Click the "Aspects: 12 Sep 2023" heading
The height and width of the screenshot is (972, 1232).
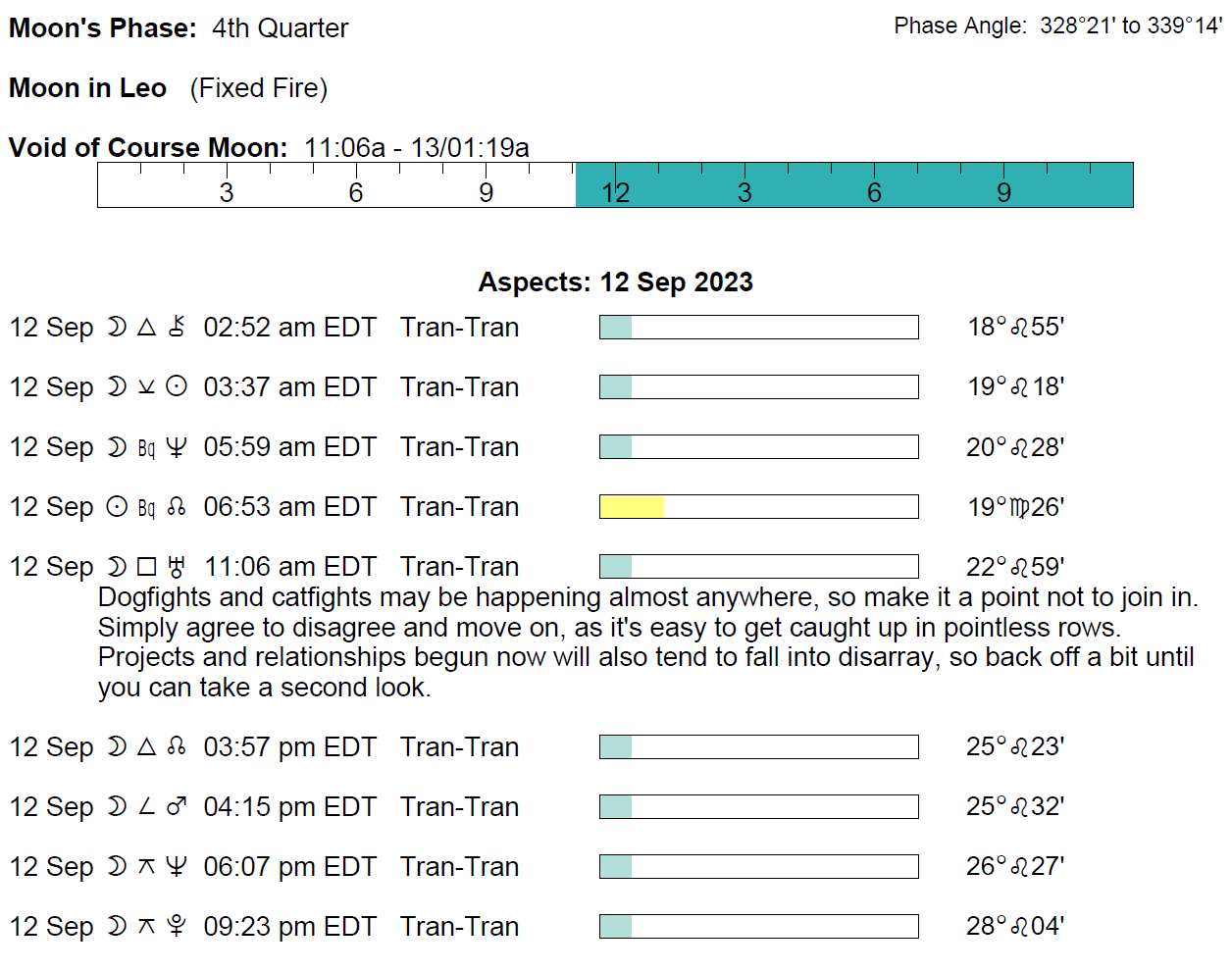[615, 282]
